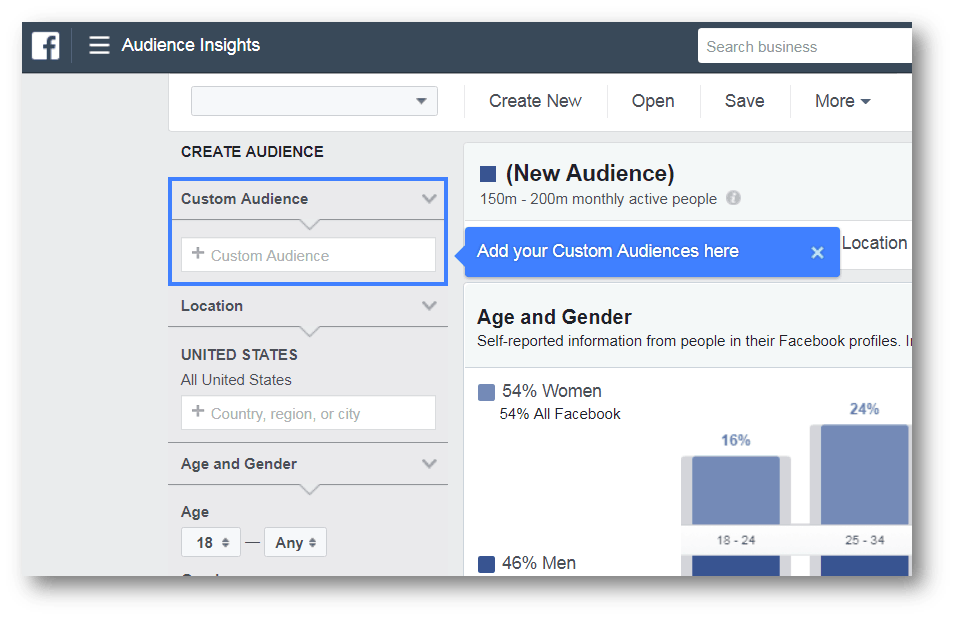Open the hamburger navigation menu
Viewport: 954px width, 618px height.
pos(99,45)
